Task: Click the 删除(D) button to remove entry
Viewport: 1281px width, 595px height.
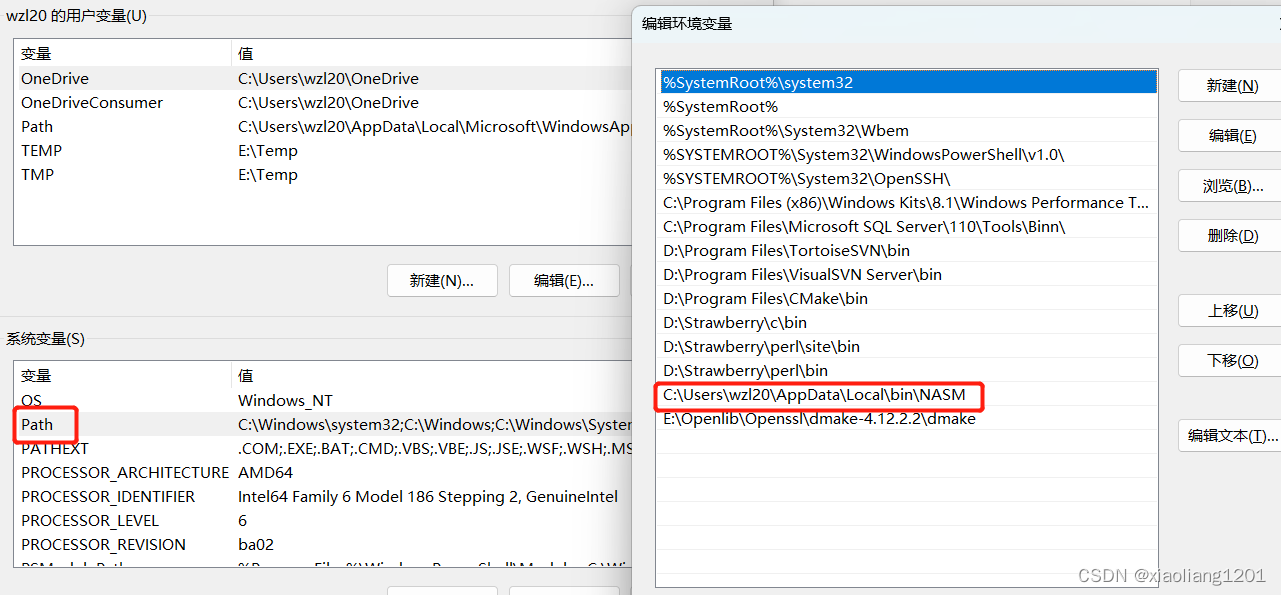Action: click(x=1228, y=235)
